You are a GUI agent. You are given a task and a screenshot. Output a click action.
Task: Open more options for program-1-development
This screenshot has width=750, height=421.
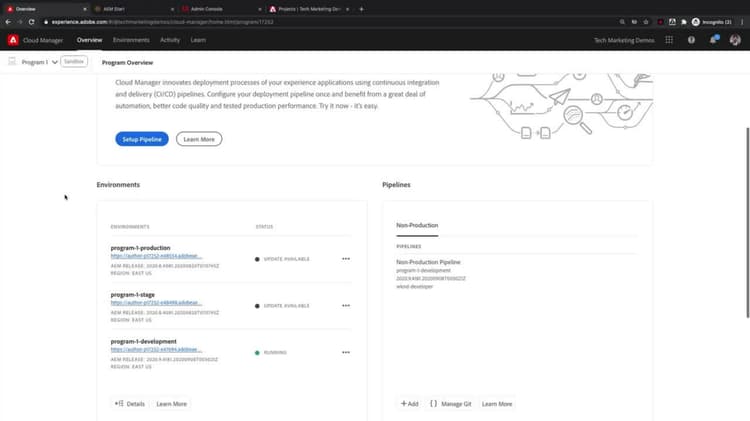coord(346,353)
